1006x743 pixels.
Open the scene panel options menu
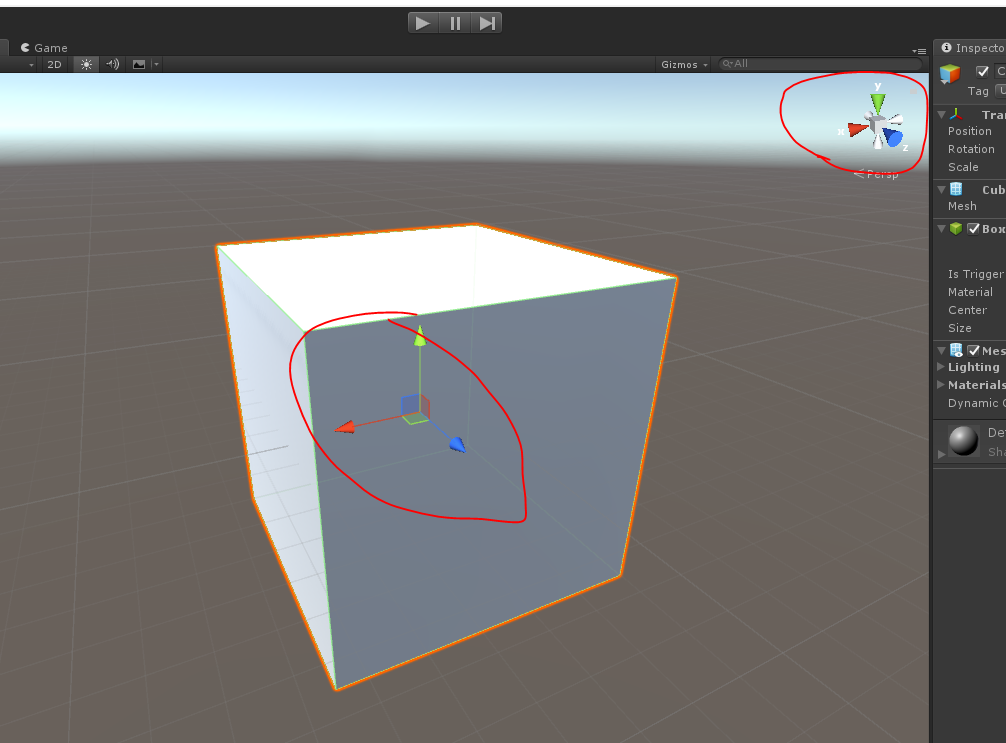click(x=919, y=51)
